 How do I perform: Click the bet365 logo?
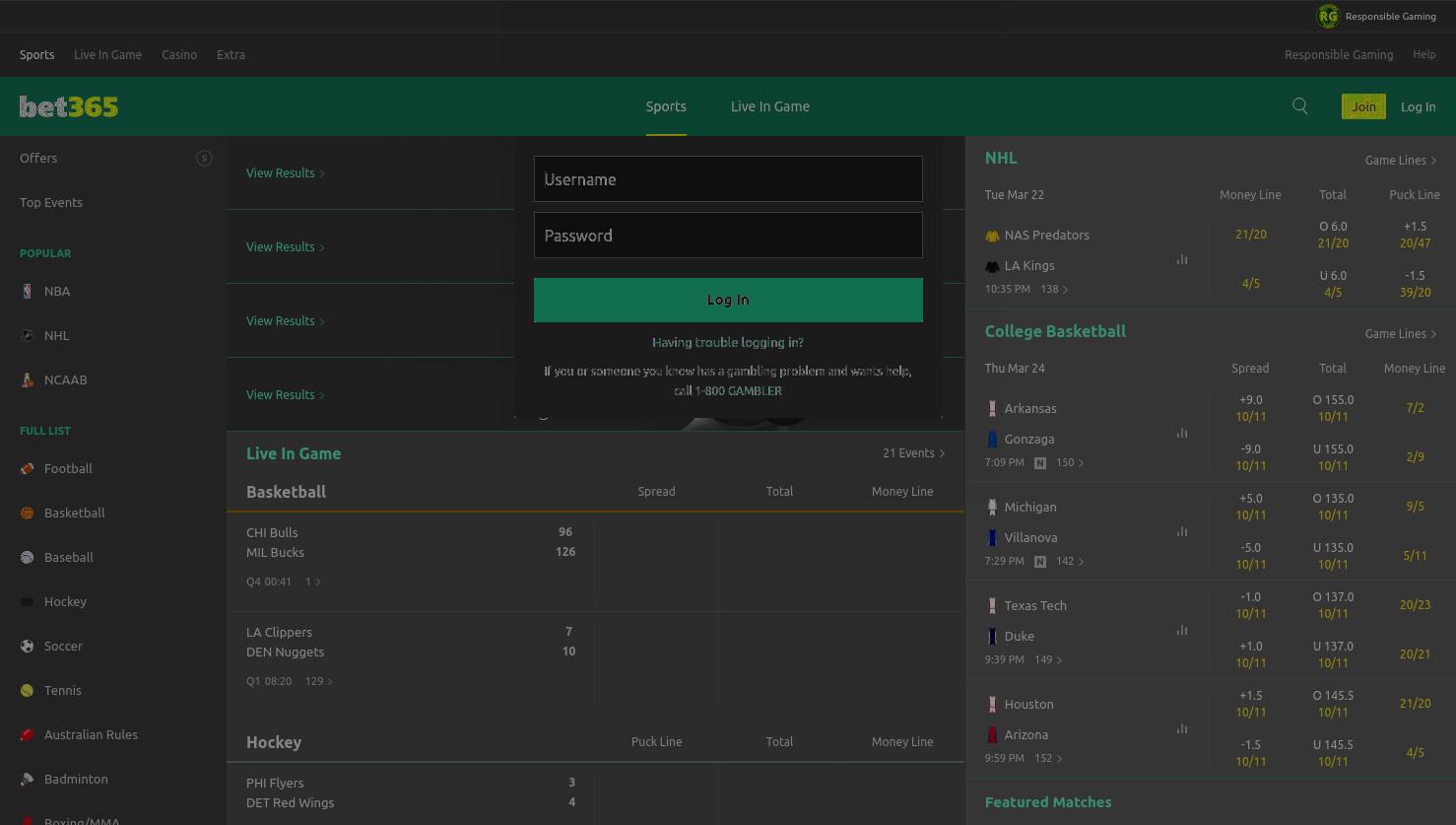coord(69,106)
